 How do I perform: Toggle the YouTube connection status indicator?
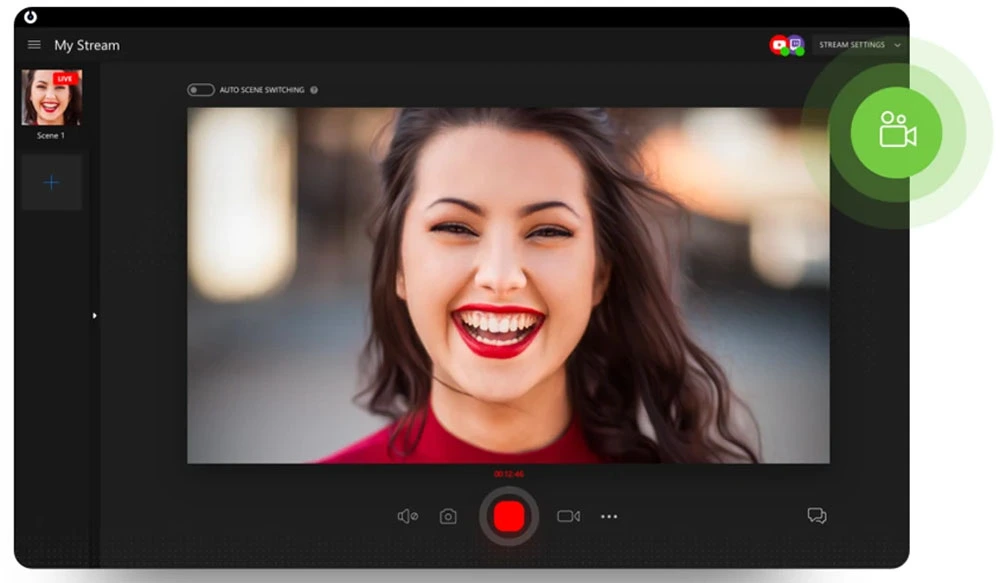785,52
